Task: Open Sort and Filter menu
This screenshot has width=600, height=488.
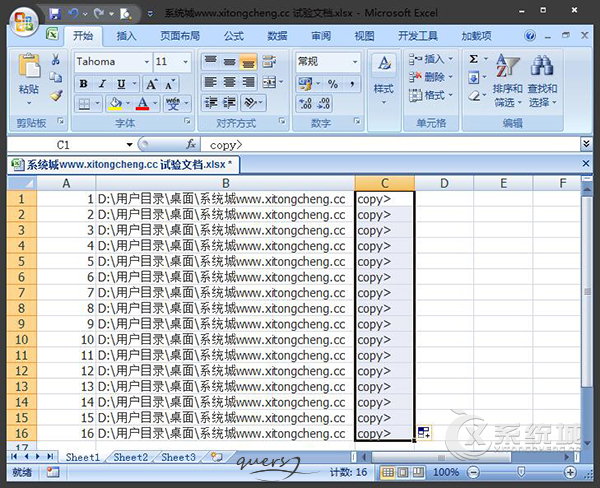Action: pyautogui.click(x=507, y=80)
